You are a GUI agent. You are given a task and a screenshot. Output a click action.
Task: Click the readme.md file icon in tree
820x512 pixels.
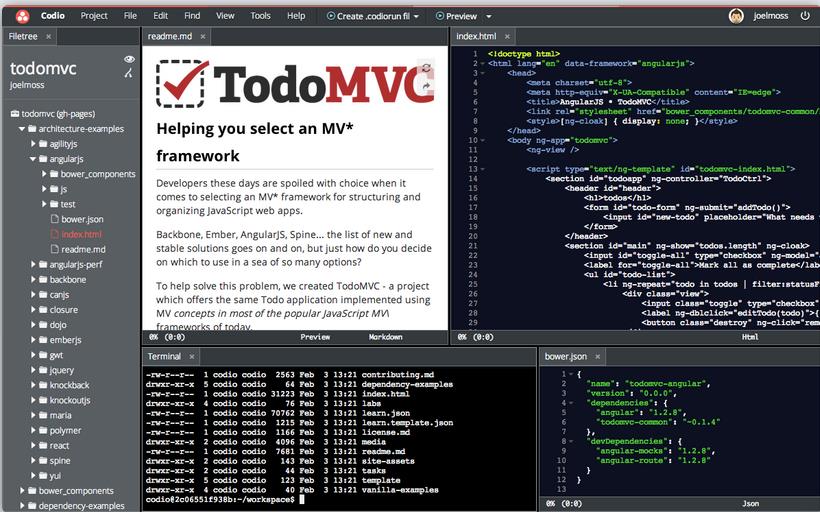pyautogui.click(x=54, y=249)
